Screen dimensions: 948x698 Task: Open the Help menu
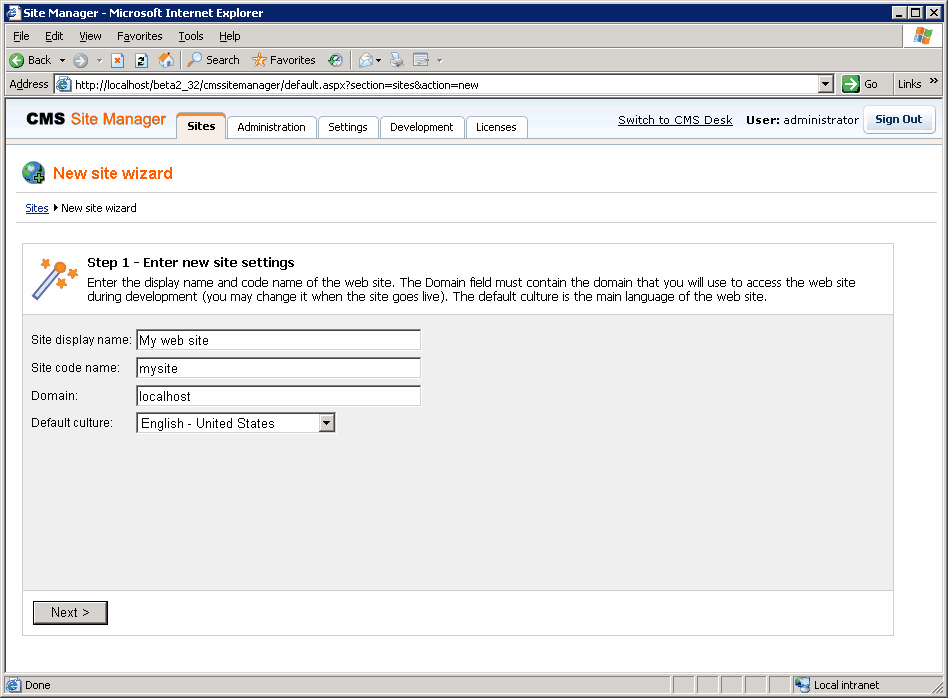tap(230, 36)
